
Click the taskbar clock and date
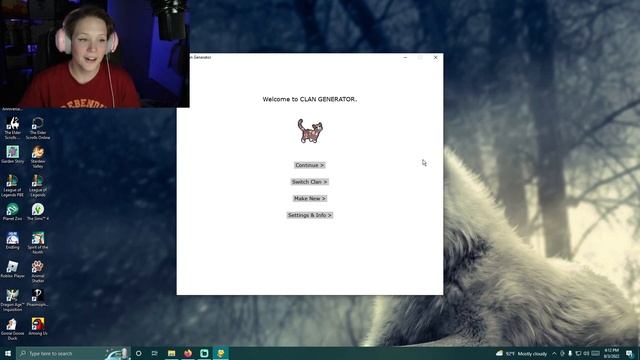[611, 353]
